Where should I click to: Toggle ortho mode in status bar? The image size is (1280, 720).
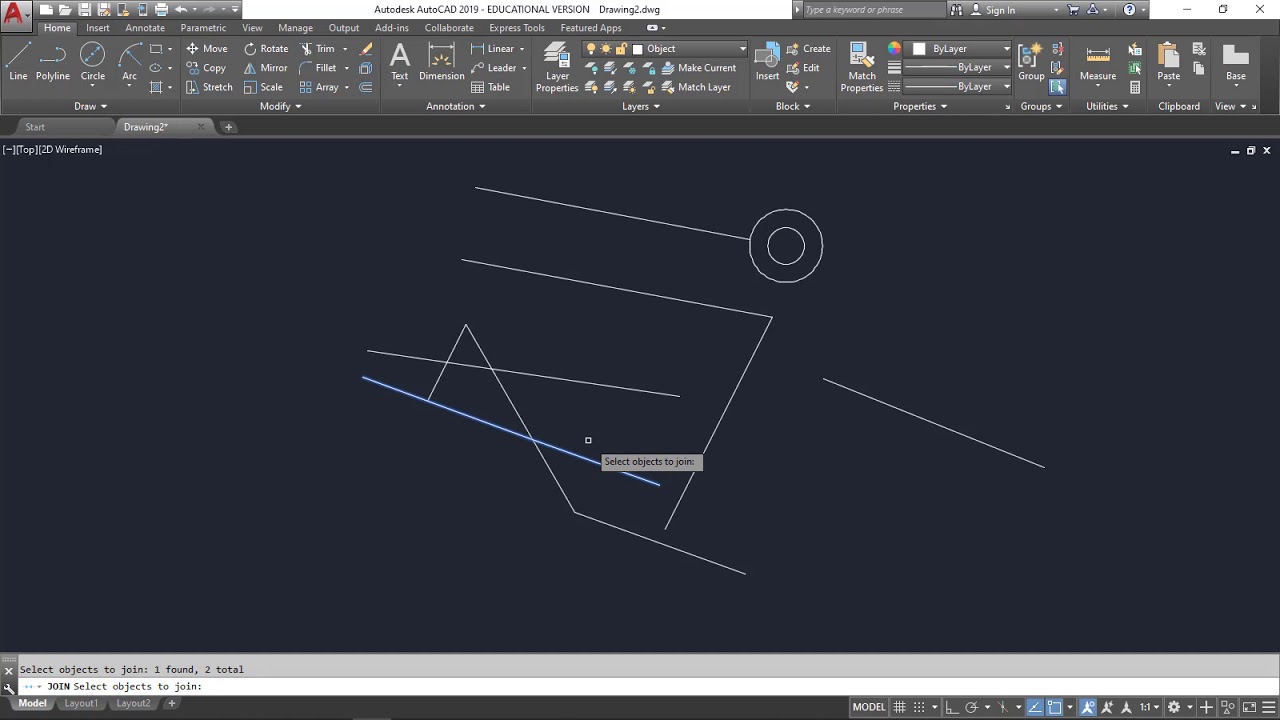951,707
